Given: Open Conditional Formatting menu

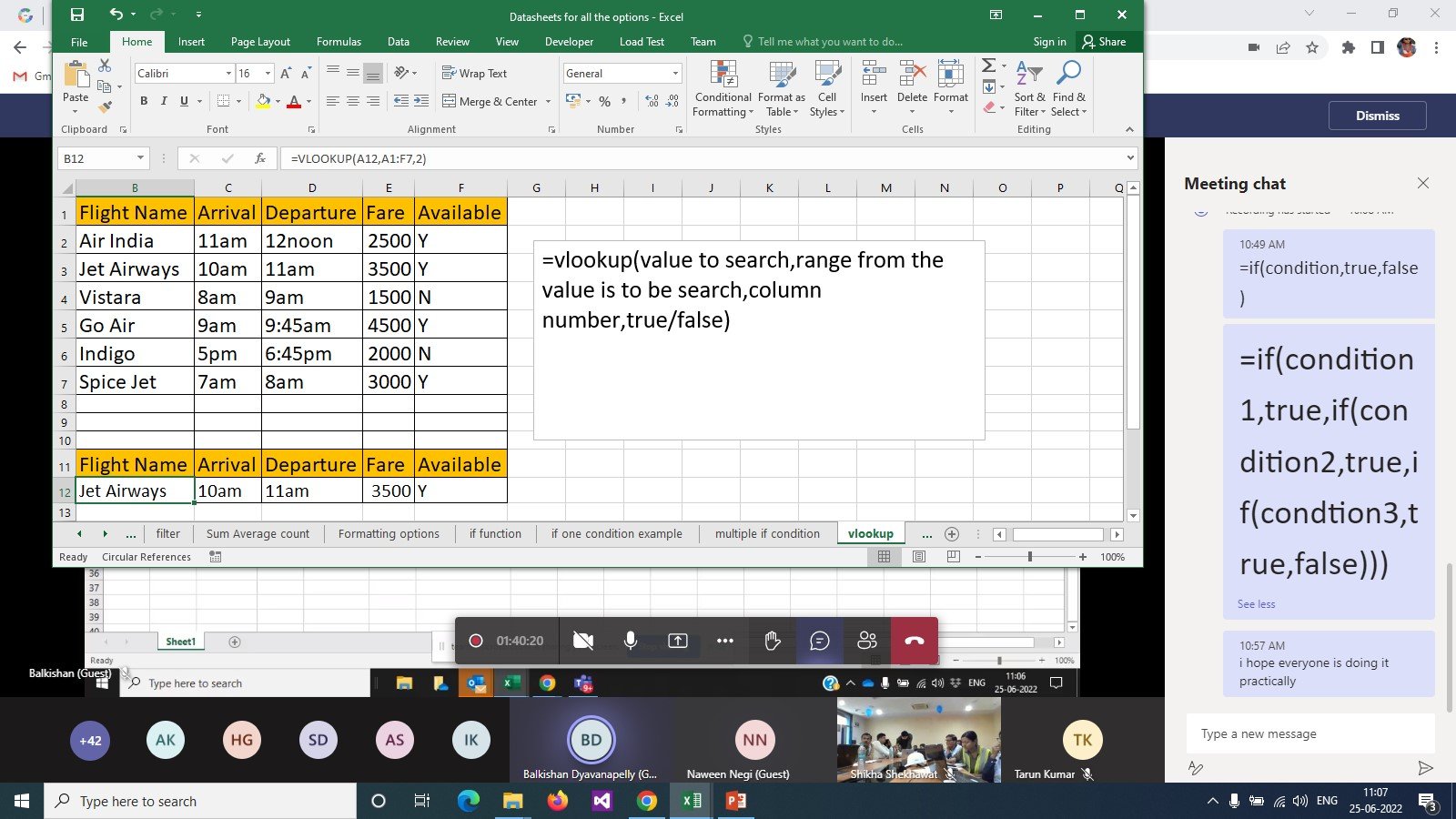Looking at the screenshot, I should (x=723, y=89).
